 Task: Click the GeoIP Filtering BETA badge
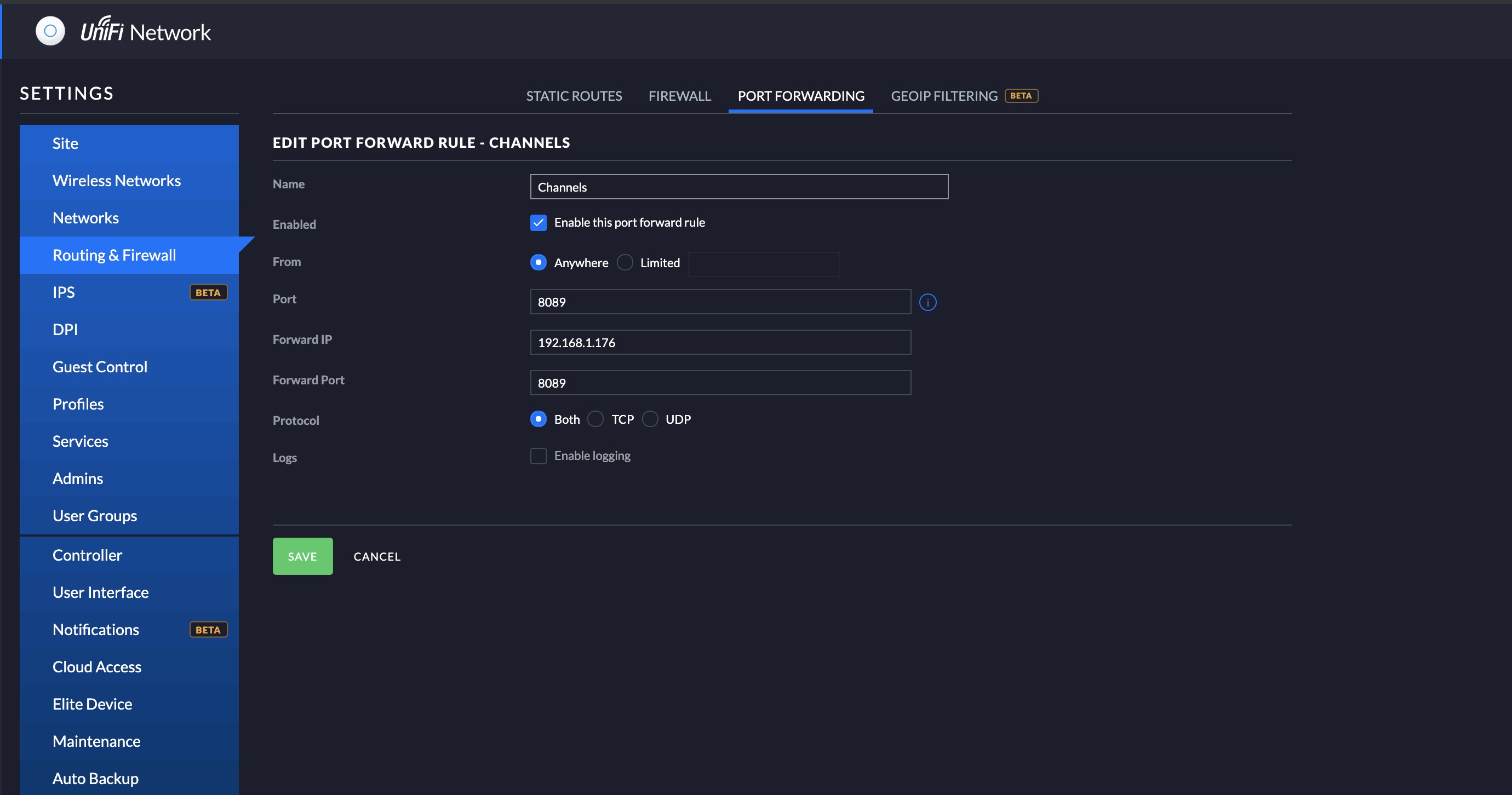(x=1021, y=96)
